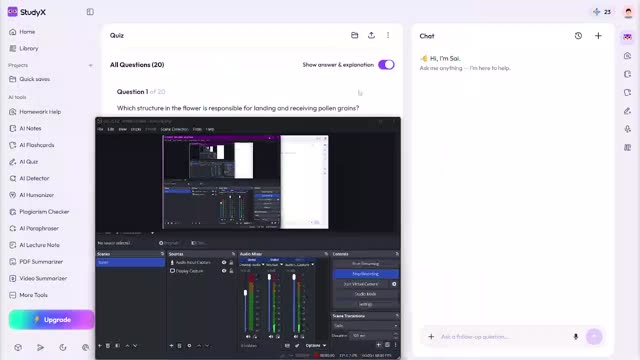Viewport: 640px width, 360px height.
Task: Open the Scene Collection menu in OBS
Action: (174, 129)
